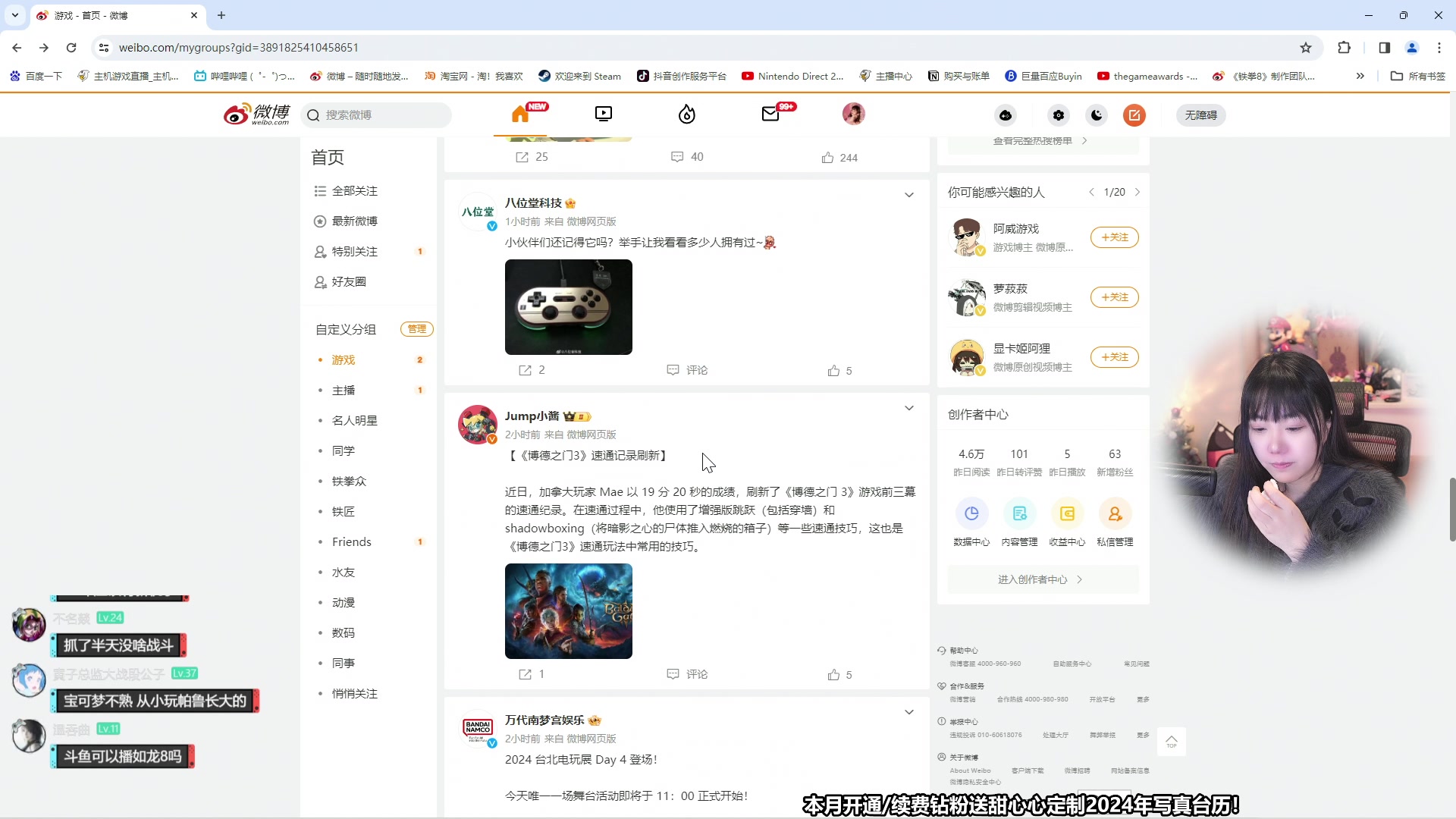Toggle dark mode with the moon icon
Screen dimensions: 1456x819
[1096, 115]
